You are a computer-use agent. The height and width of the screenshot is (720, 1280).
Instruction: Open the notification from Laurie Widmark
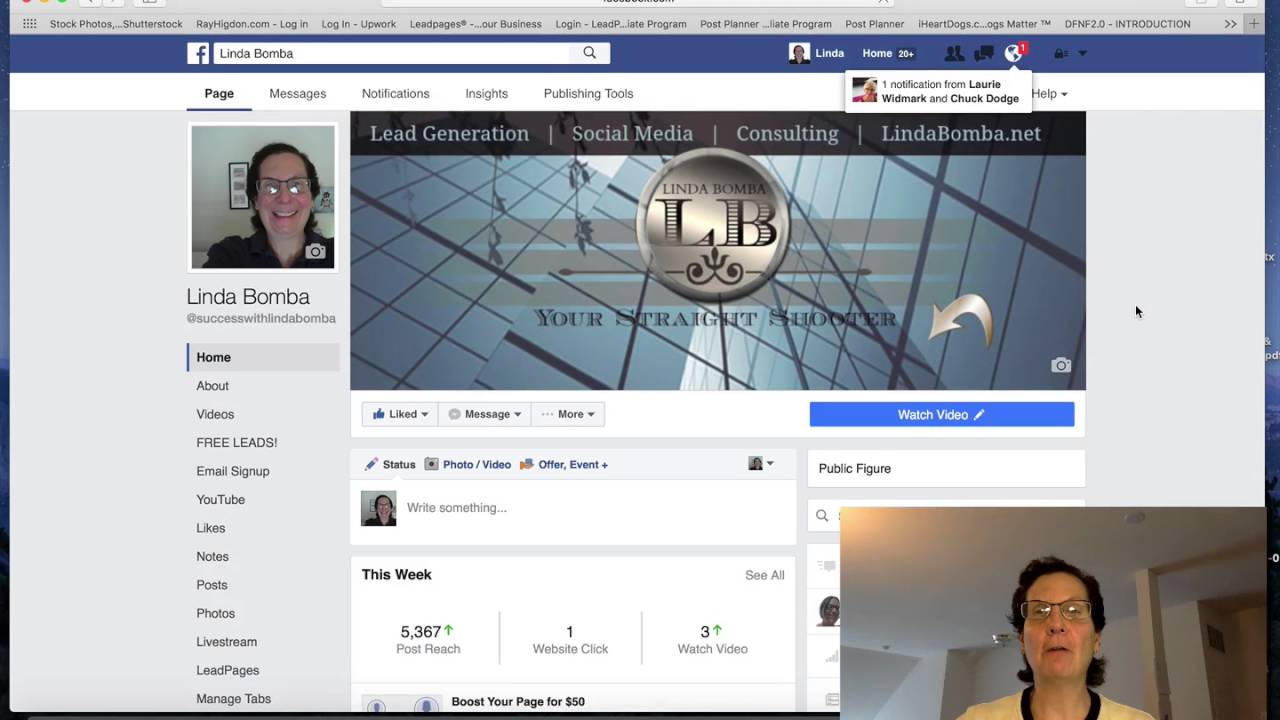point(938,92)
